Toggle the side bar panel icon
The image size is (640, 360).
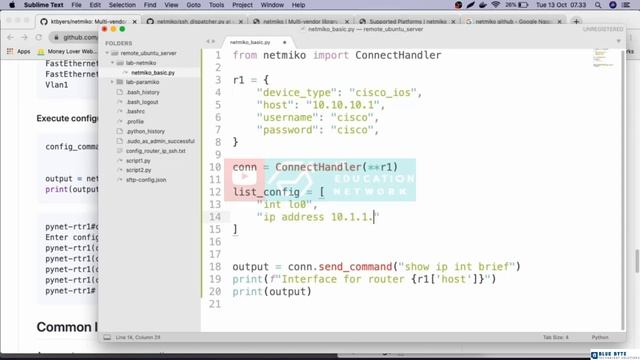[x=107, y=338]
